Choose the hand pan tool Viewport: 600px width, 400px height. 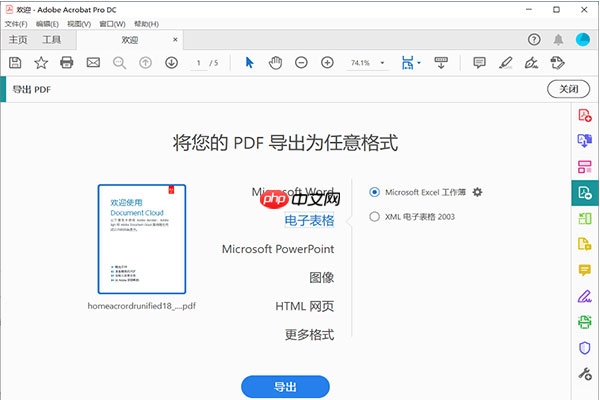[275, 62]
